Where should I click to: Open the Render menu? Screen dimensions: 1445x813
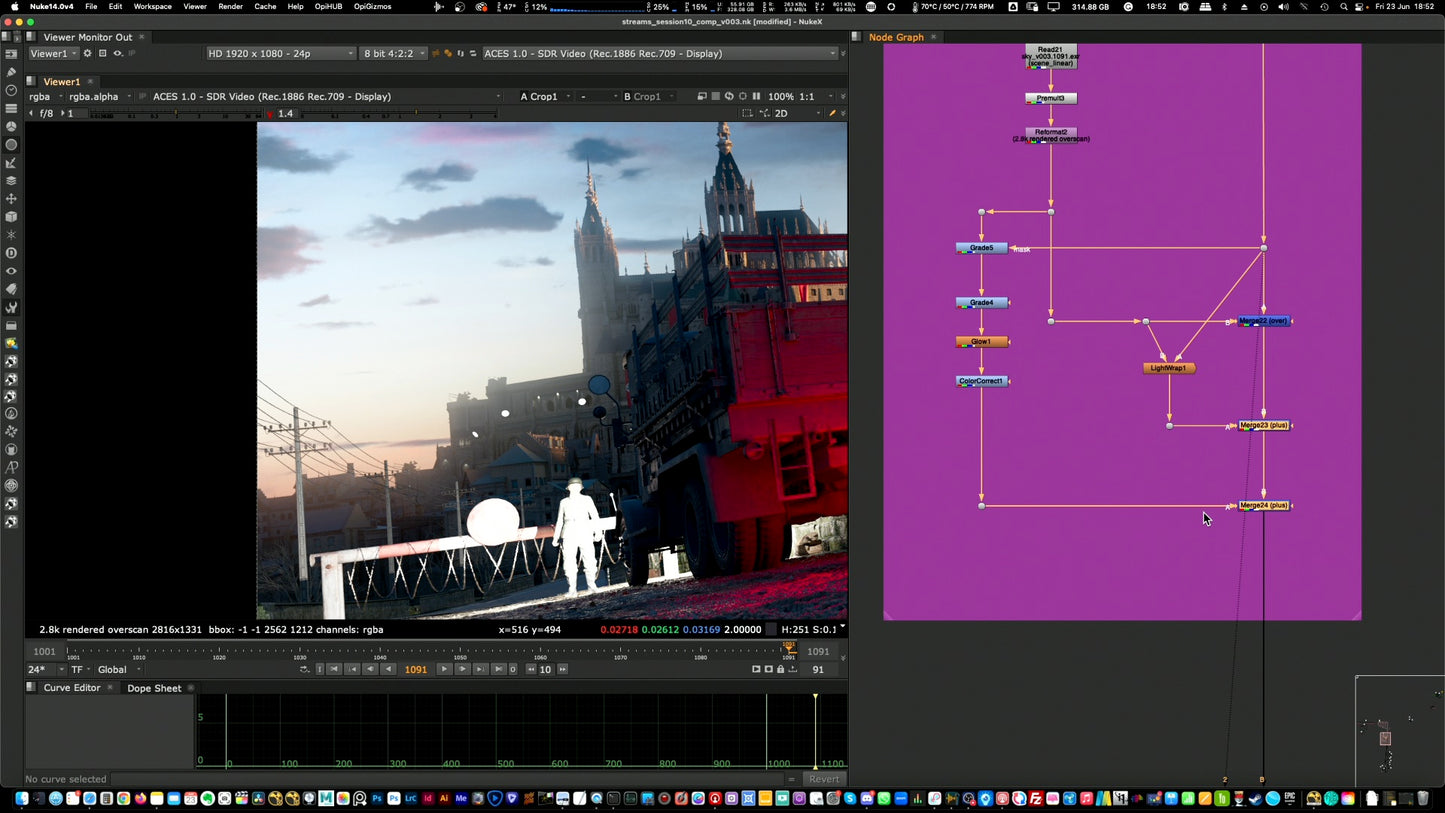[x=230, y=6]
